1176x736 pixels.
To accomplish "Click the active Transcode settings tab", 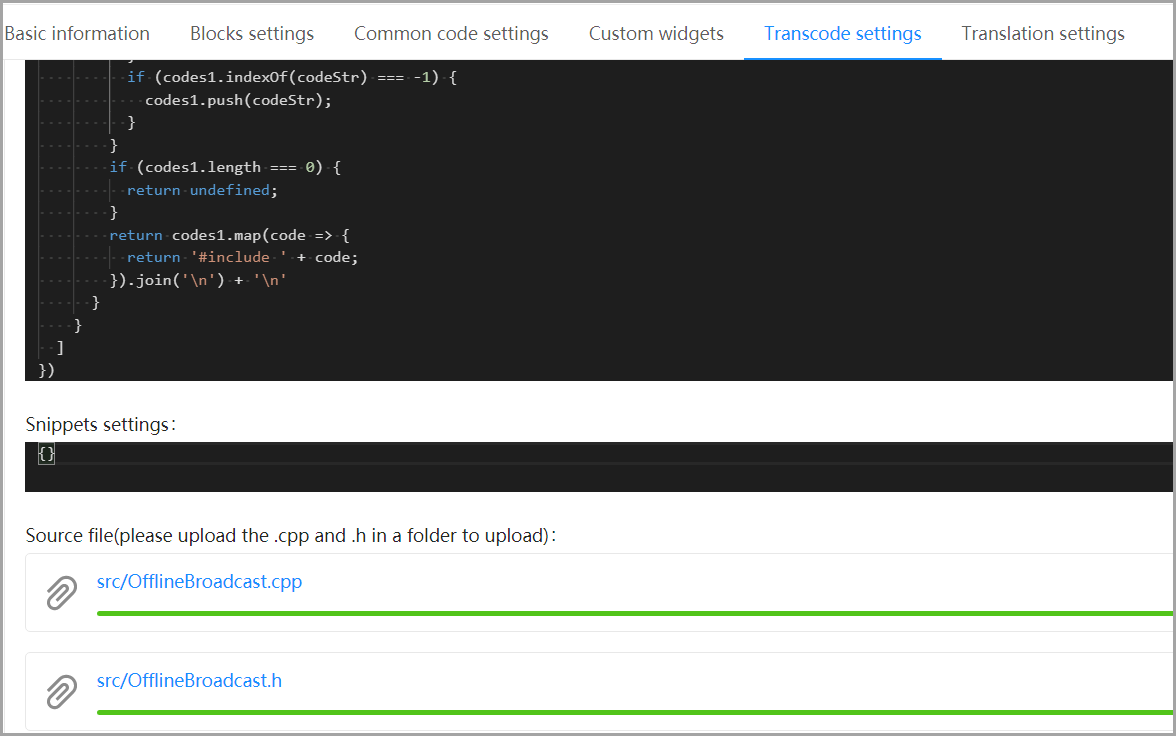I will (842, 34).
